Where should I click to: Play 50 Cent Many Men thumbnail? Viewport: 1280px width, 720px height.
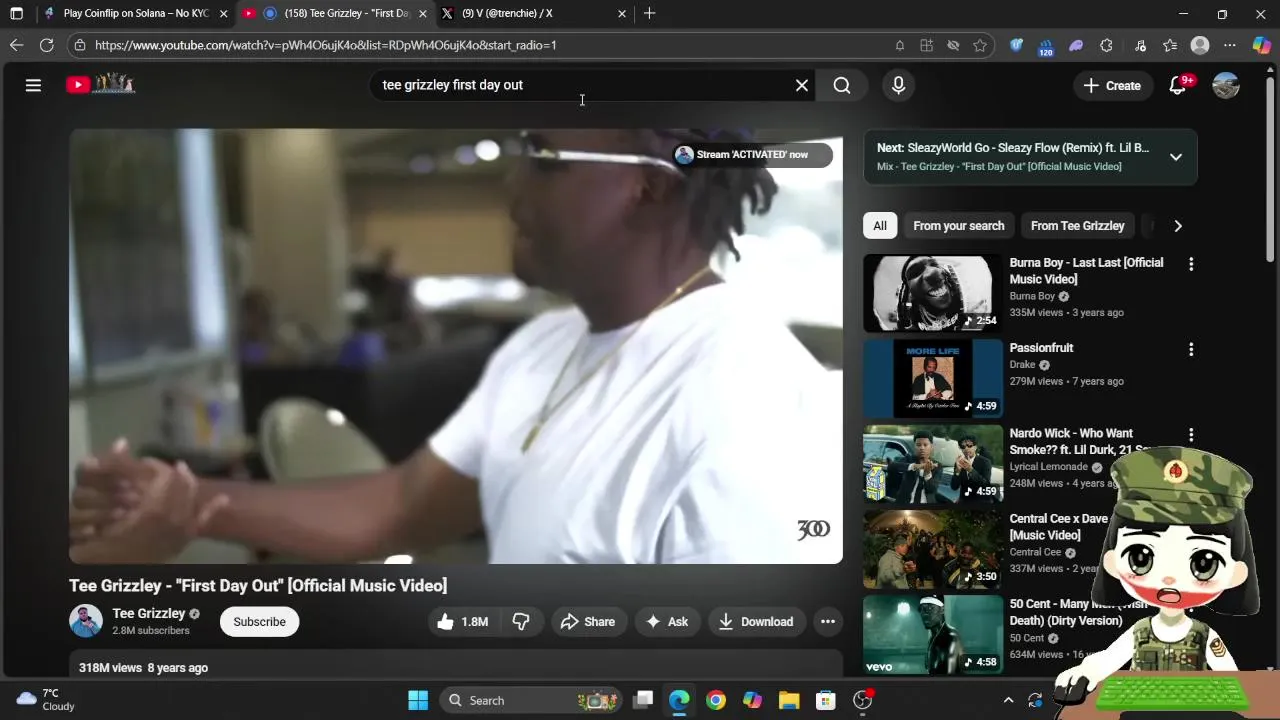coord(933,635)
